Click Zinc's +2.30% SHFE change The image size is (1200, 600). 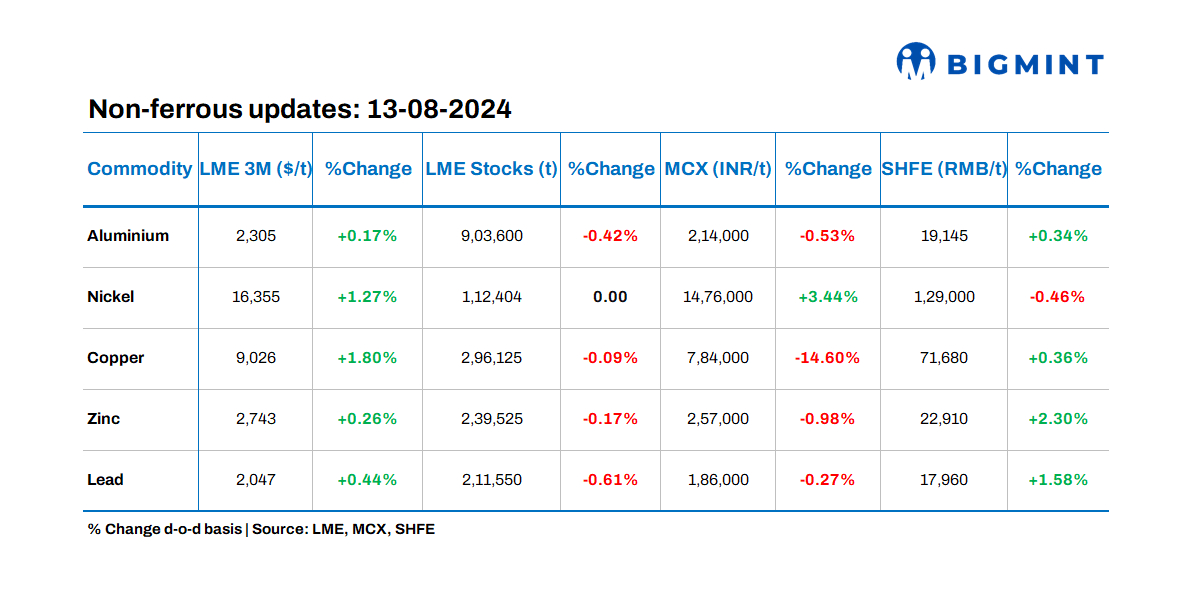1057,419
